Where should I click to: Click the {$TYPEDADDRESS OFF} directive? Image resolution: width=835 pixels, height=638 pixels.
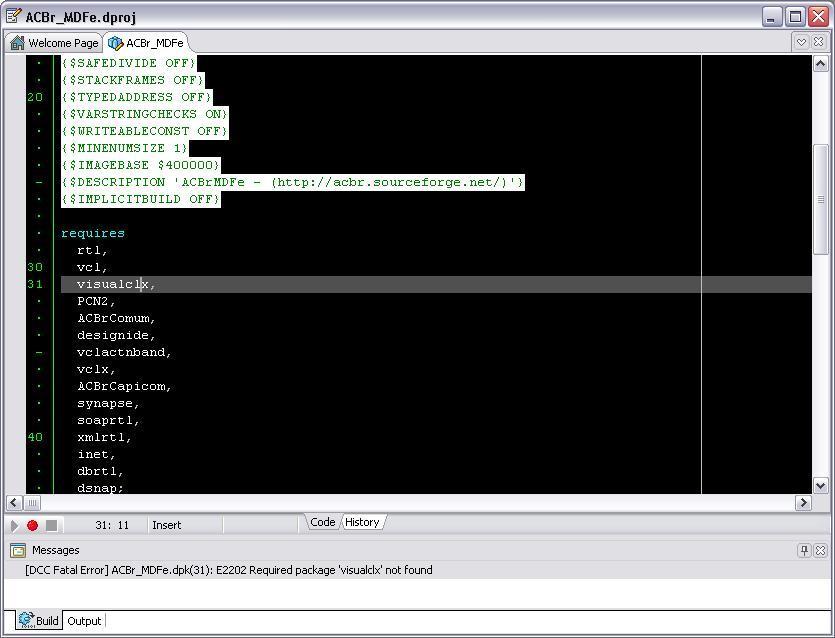[x=137, y=97]
